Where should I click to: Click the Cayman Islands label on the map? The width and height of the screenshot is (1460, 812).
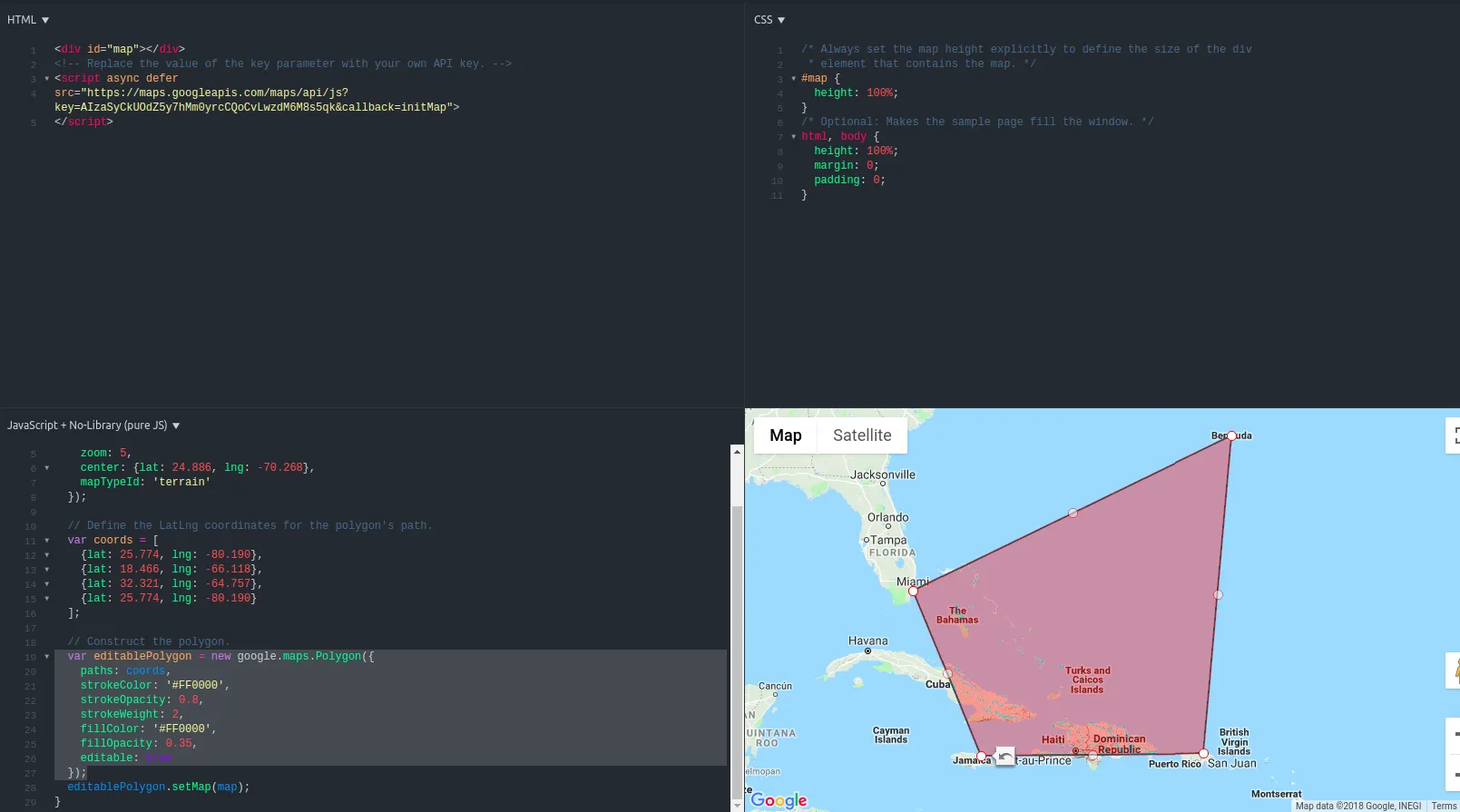(x=891, y=735)
